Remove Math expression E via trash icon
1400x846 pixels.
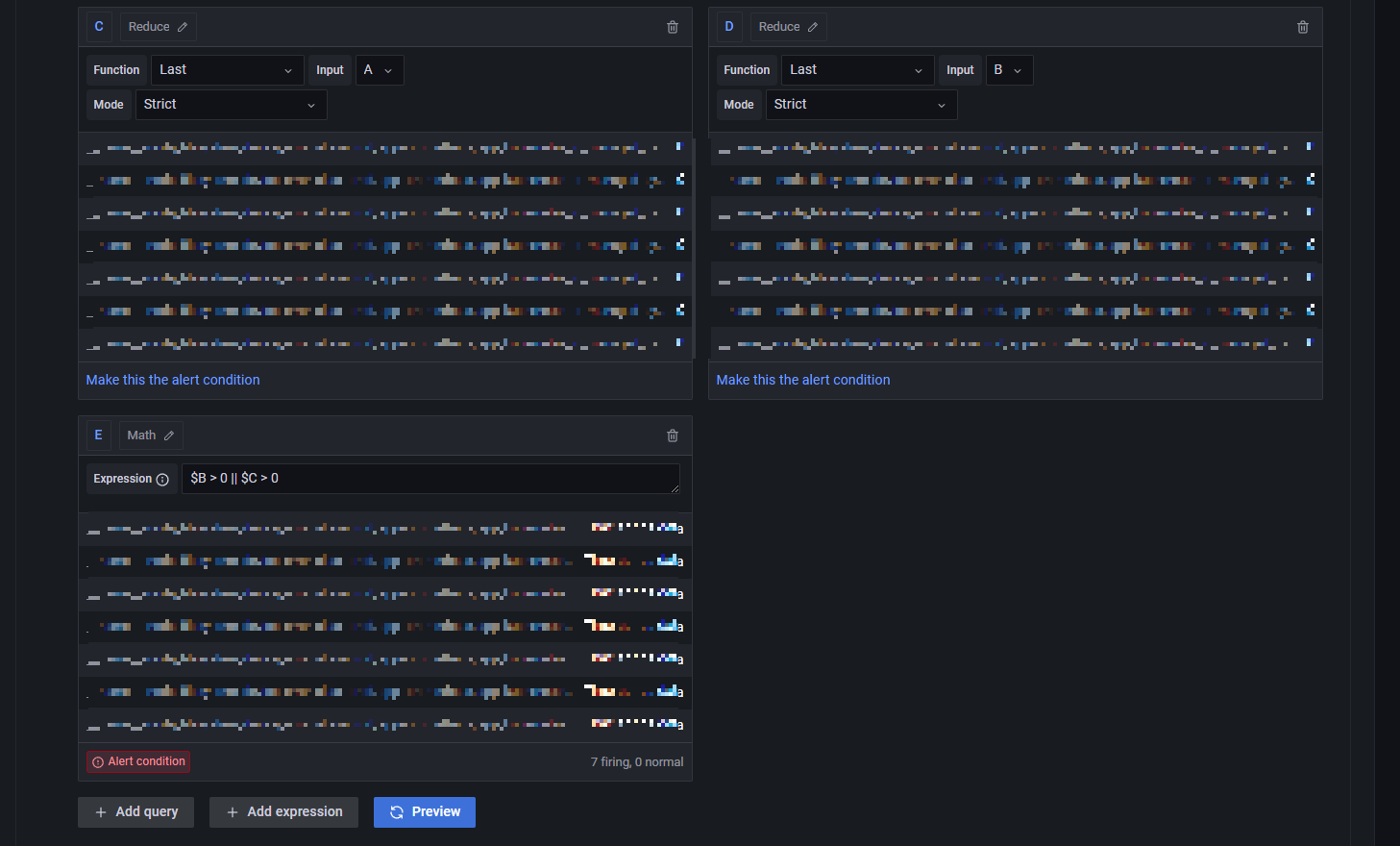pyautogui.click(x=673, y=435)
